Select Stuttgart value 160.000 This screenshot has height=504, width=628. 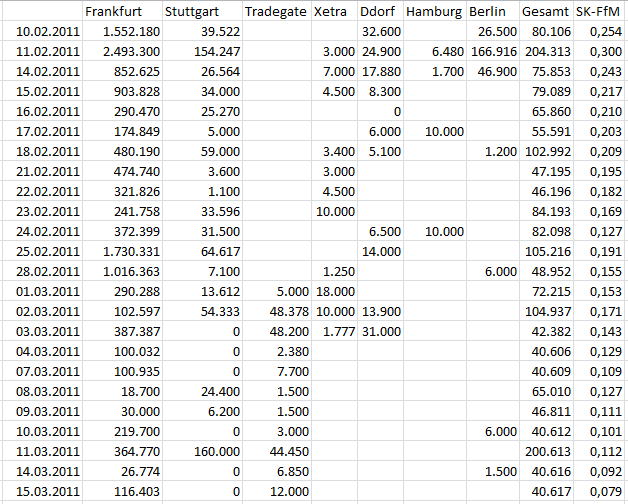(202, 452)
